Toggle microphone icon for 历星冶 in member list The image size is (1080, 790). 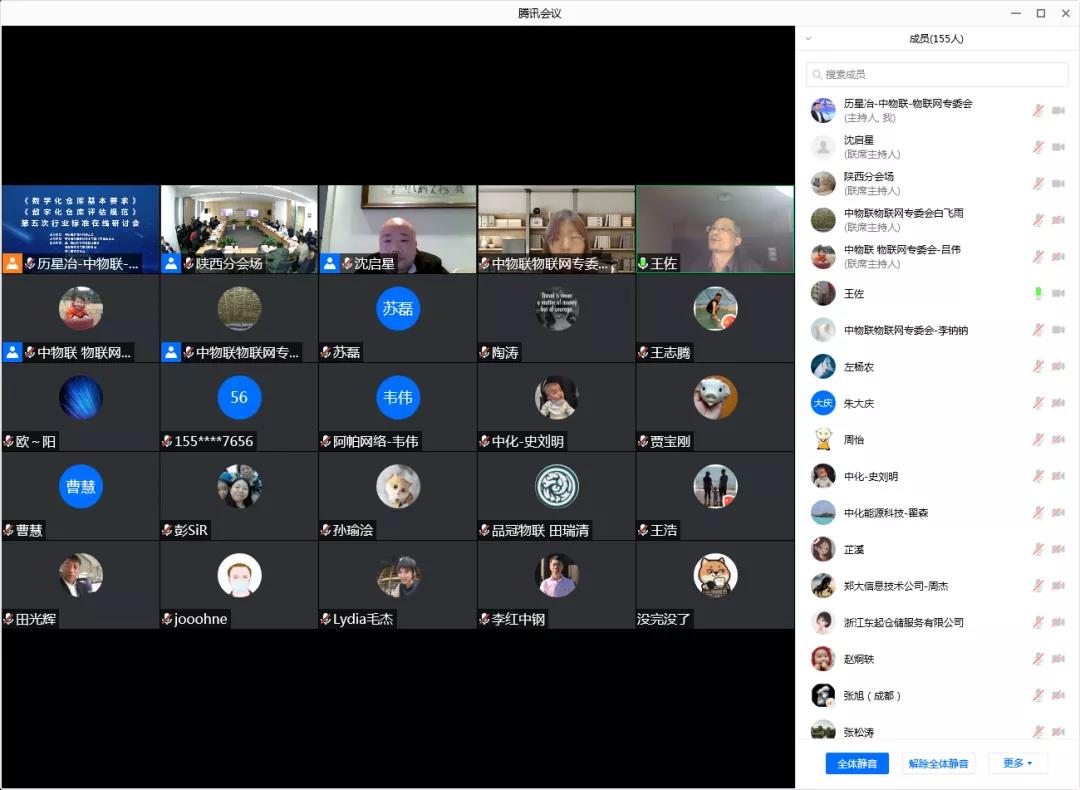[x=1038, y=110]
